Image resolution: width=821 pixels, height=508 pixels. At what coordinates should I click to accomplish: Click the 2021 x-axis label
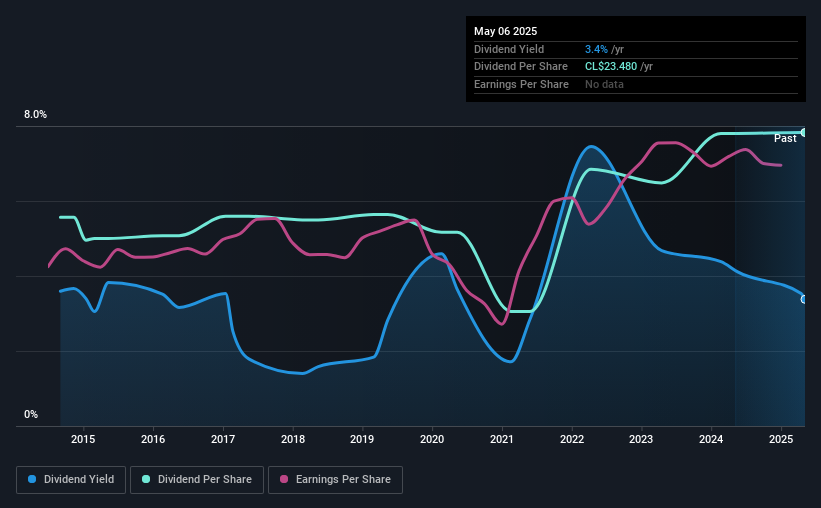pos(502,439)
